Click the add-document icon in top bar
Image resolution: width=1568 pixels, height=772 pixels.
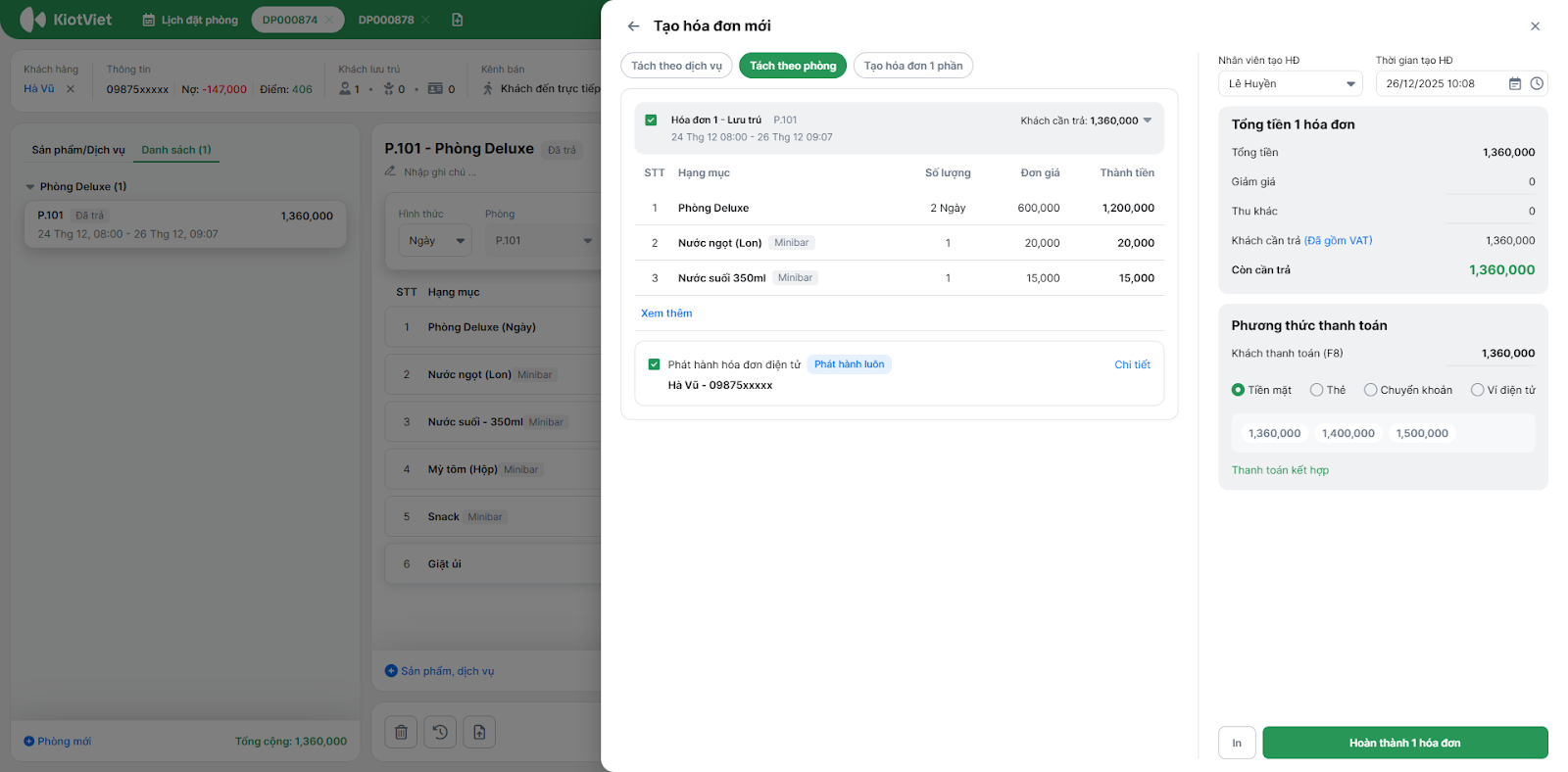(457, 20)
